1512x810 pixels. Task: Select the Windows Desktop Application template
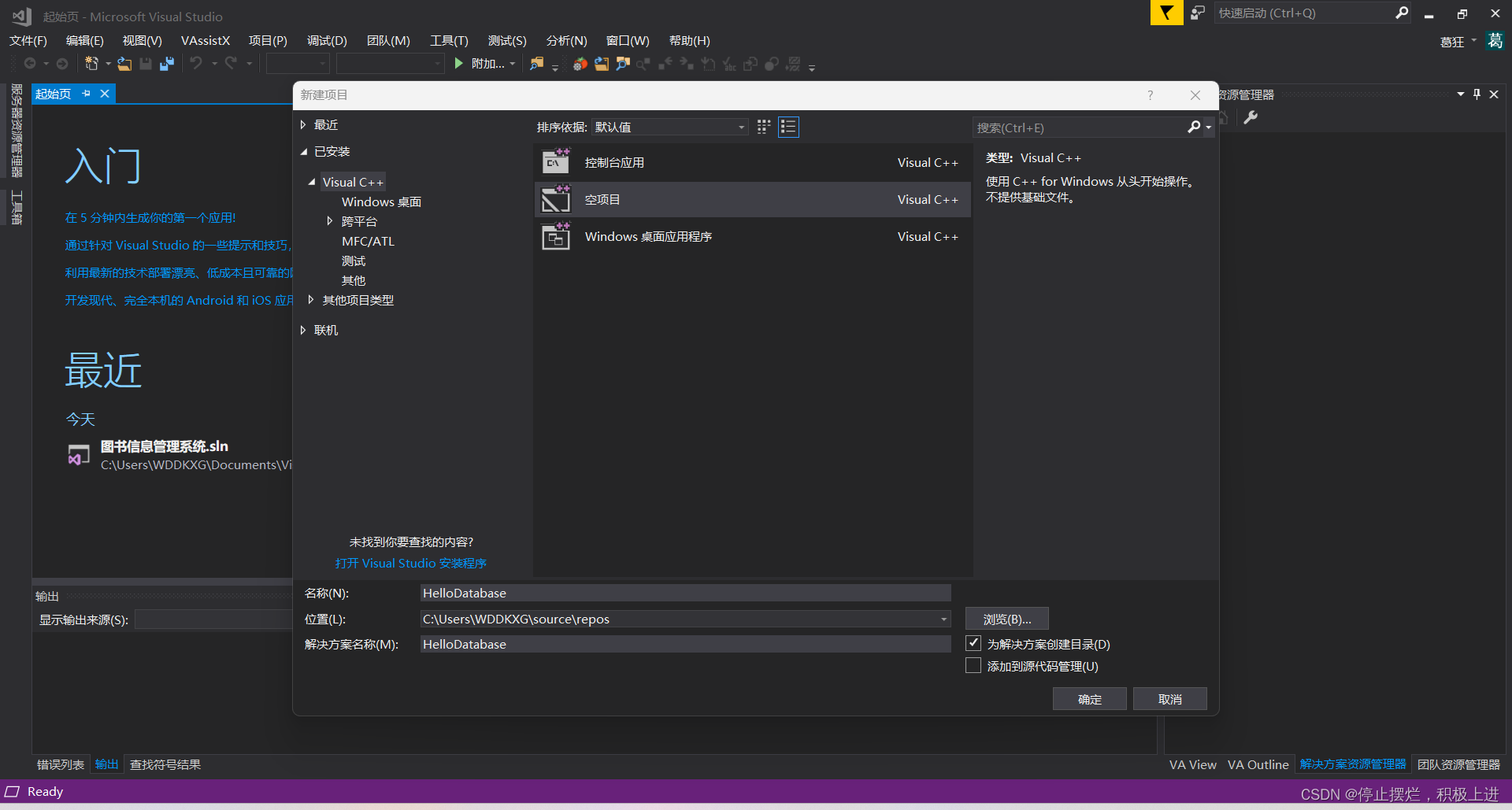(x=752, y=236)
